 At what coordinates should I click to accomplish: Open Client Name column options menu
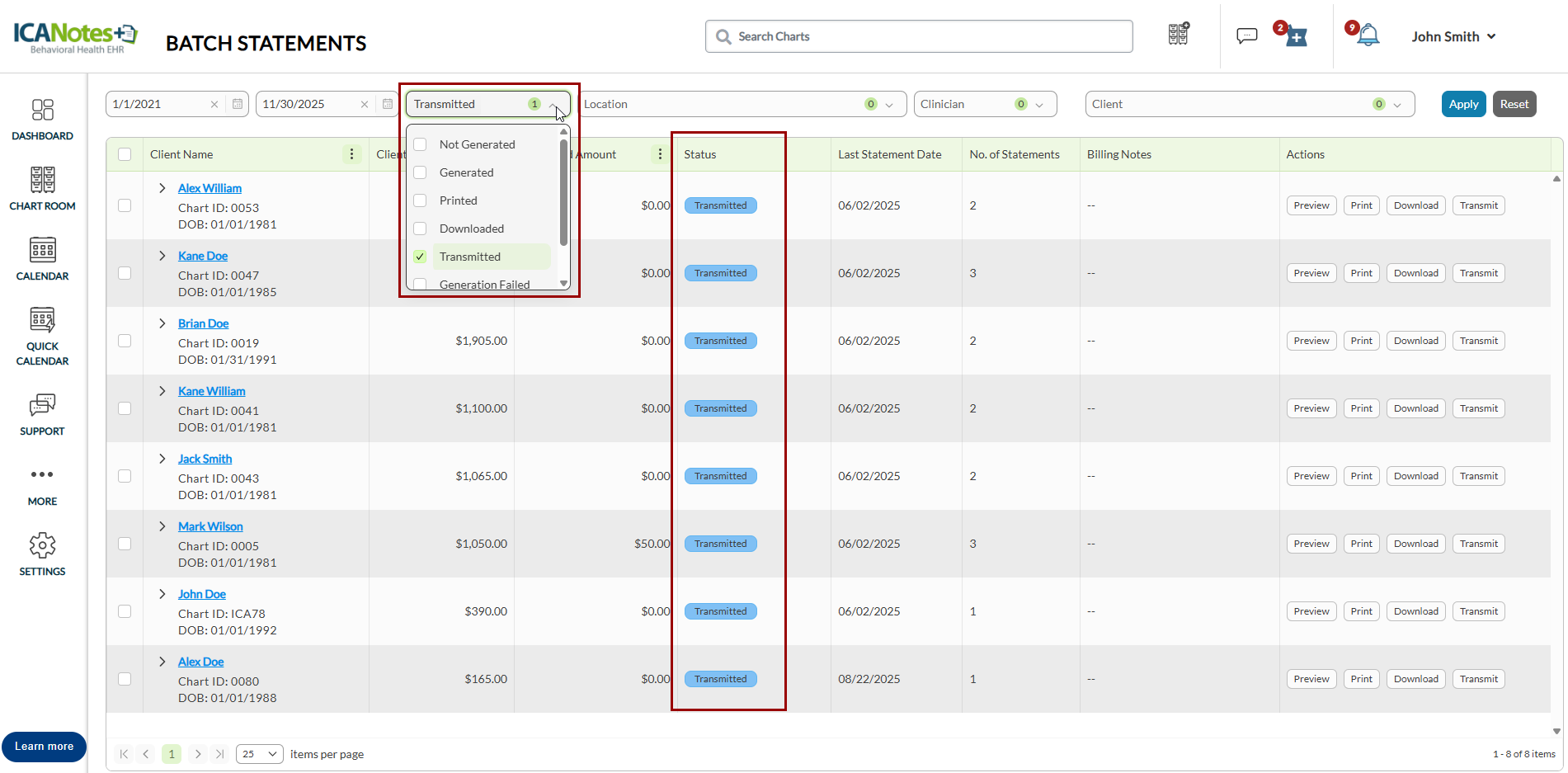[351, 154]
